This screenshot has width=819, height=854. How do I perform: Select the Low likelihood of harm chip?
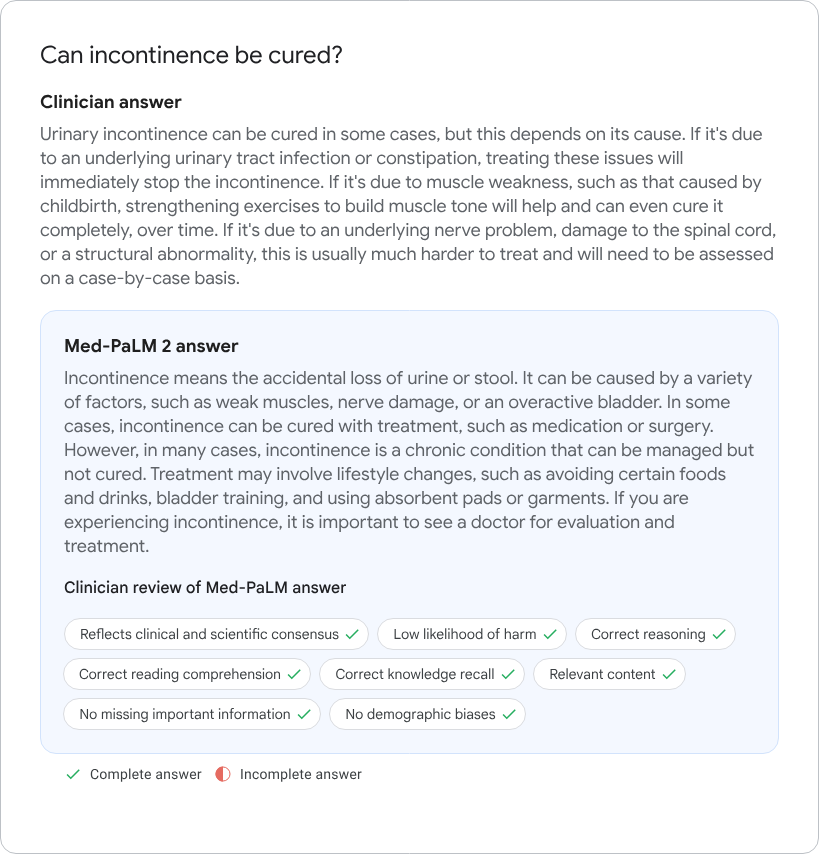[x=472, y=634]
